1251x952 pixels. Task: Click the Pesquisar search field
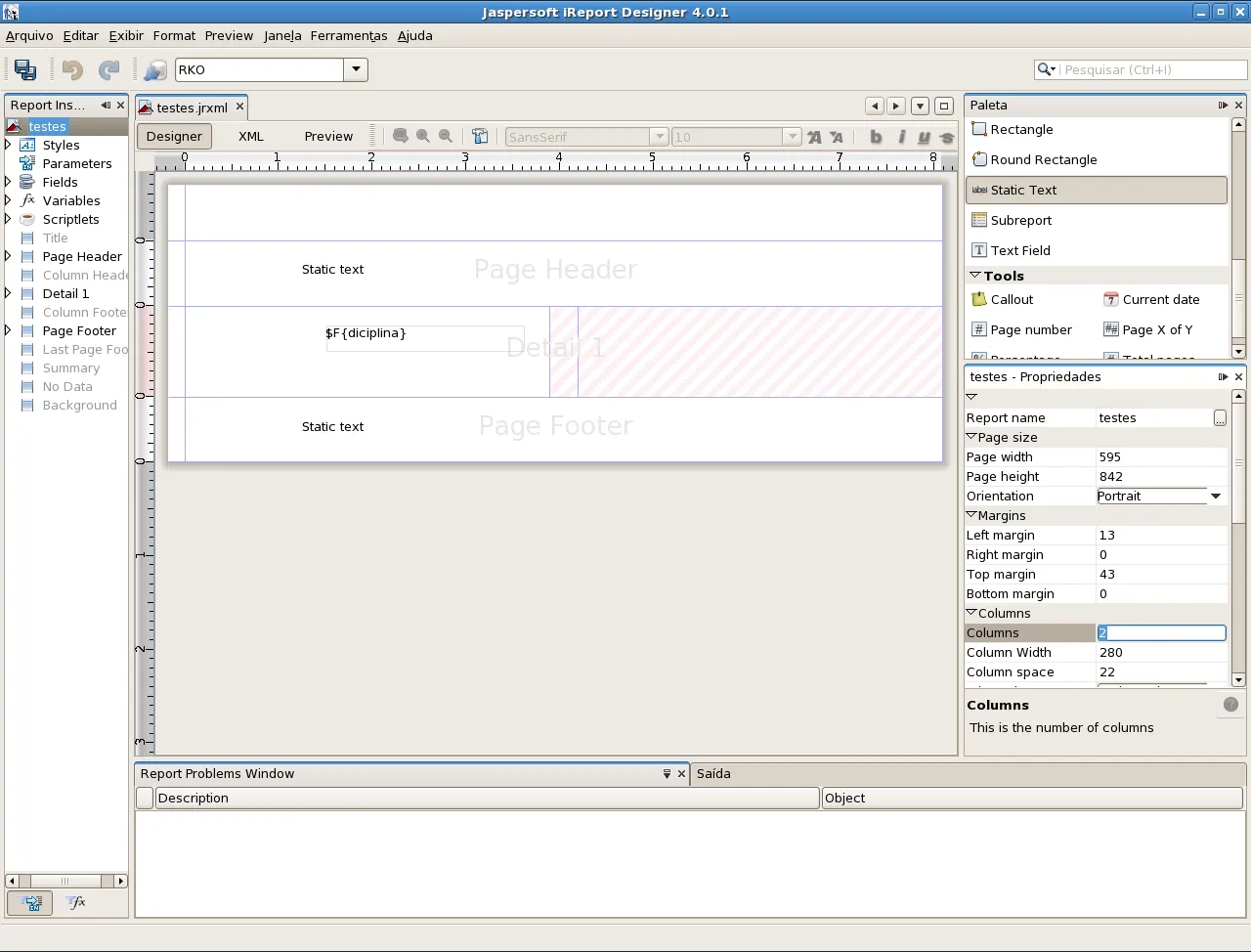point(1153,69)
